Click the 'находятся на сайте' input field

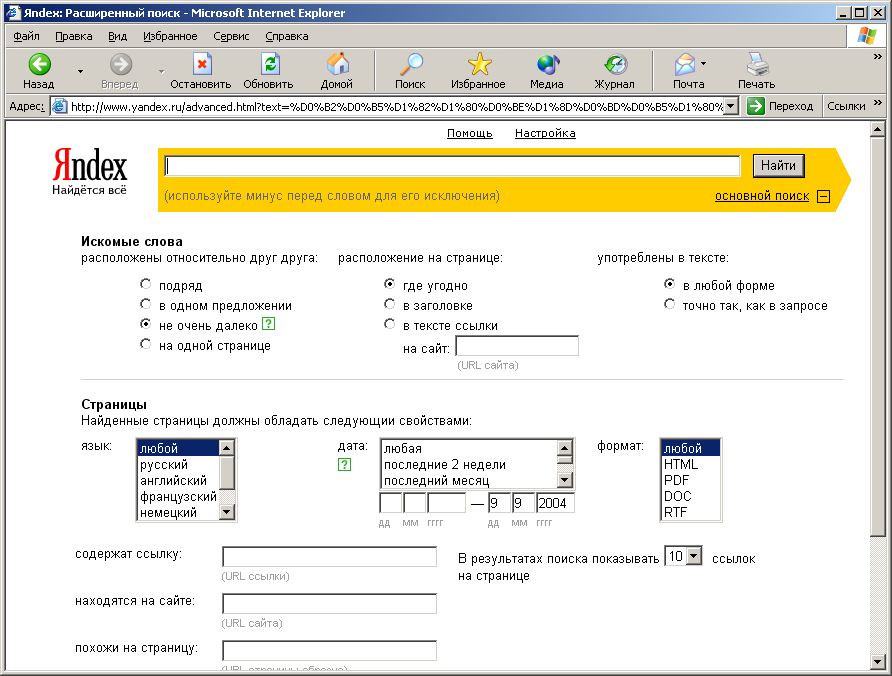click(x=329, y=603)
